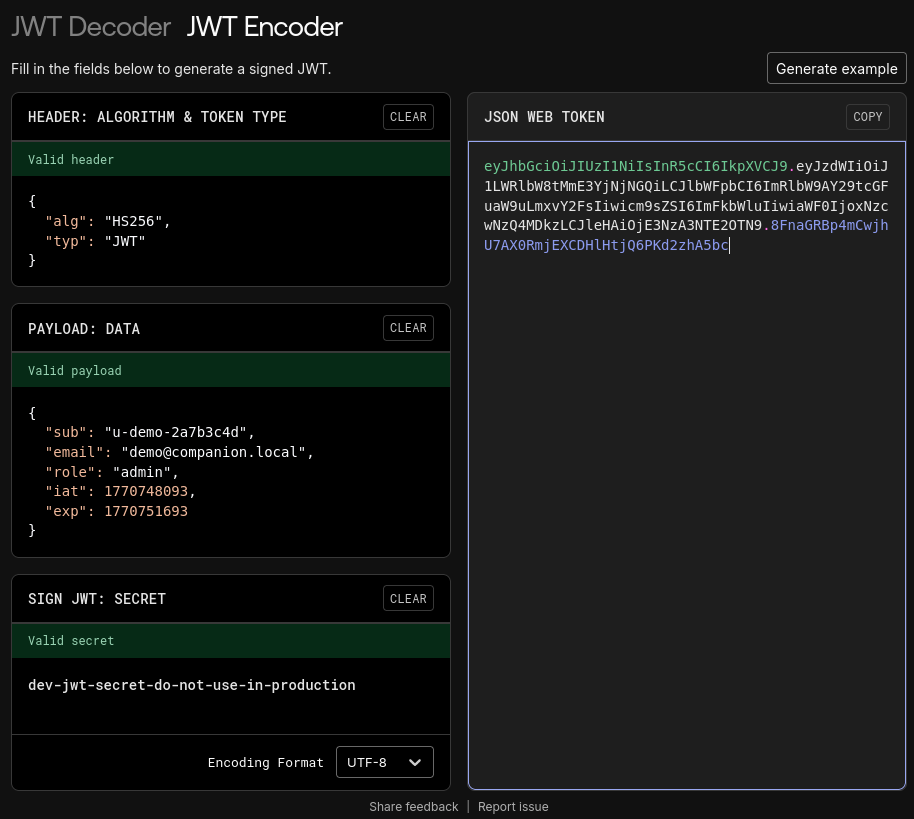Click the PAYLOAD: DATA heading
The image size is (914, 819).
pyautogui.click(x=84, y=329)
